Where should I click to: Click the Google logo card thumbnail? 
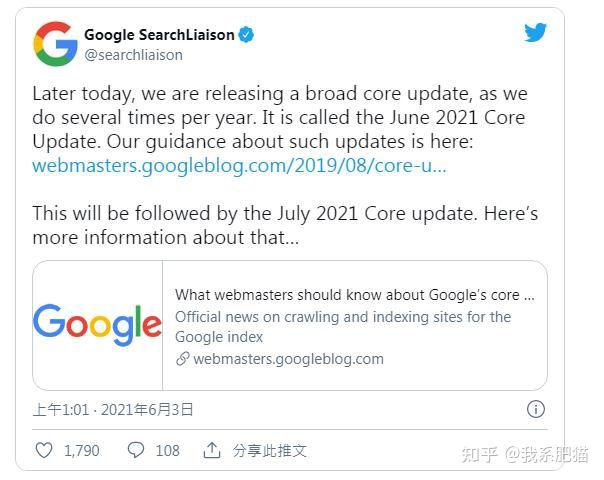(97, 326)
